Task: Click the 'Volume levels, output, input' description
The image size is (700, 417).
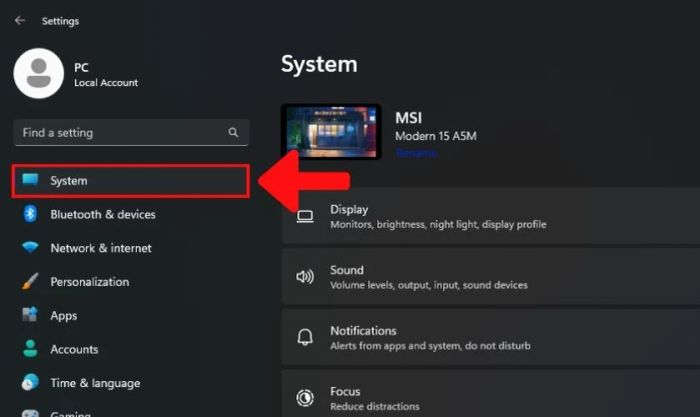Action: (429, 285)
